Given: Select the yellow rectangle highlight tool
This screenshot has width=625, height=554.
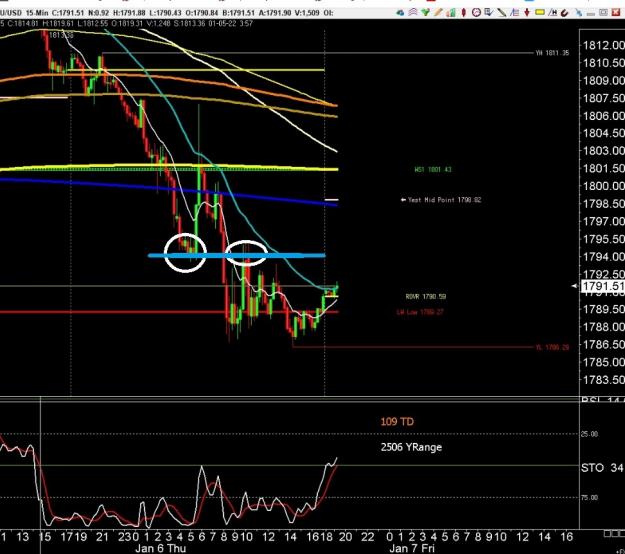Looking at the screenshot, I should (x=540, y=12).
